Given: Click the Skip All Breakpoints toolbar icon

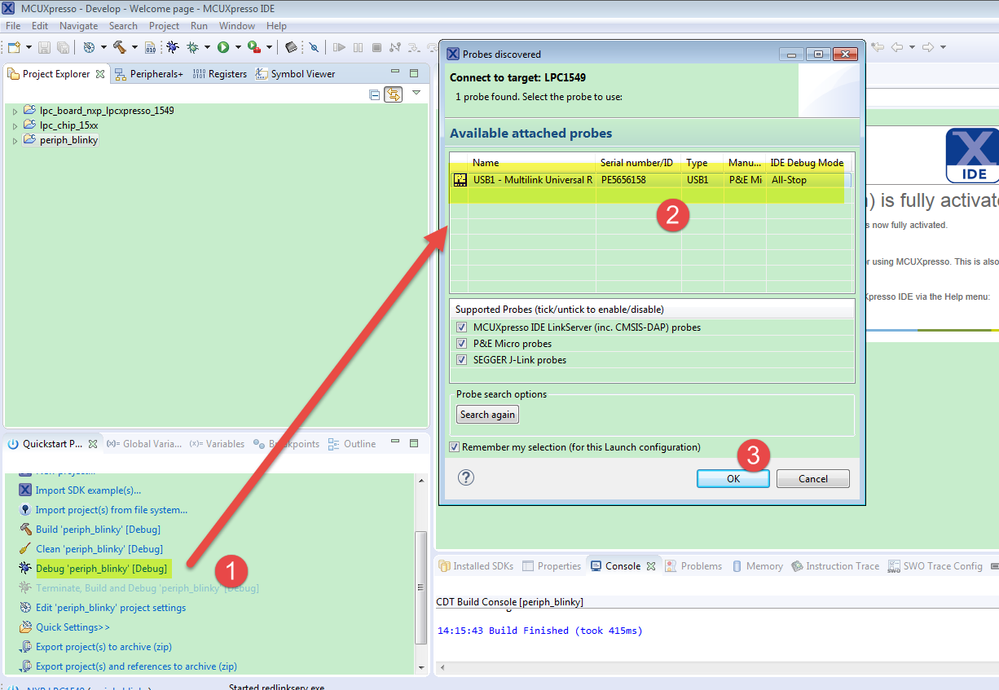Looking at the screenshot, I should (x=313, y=47).
